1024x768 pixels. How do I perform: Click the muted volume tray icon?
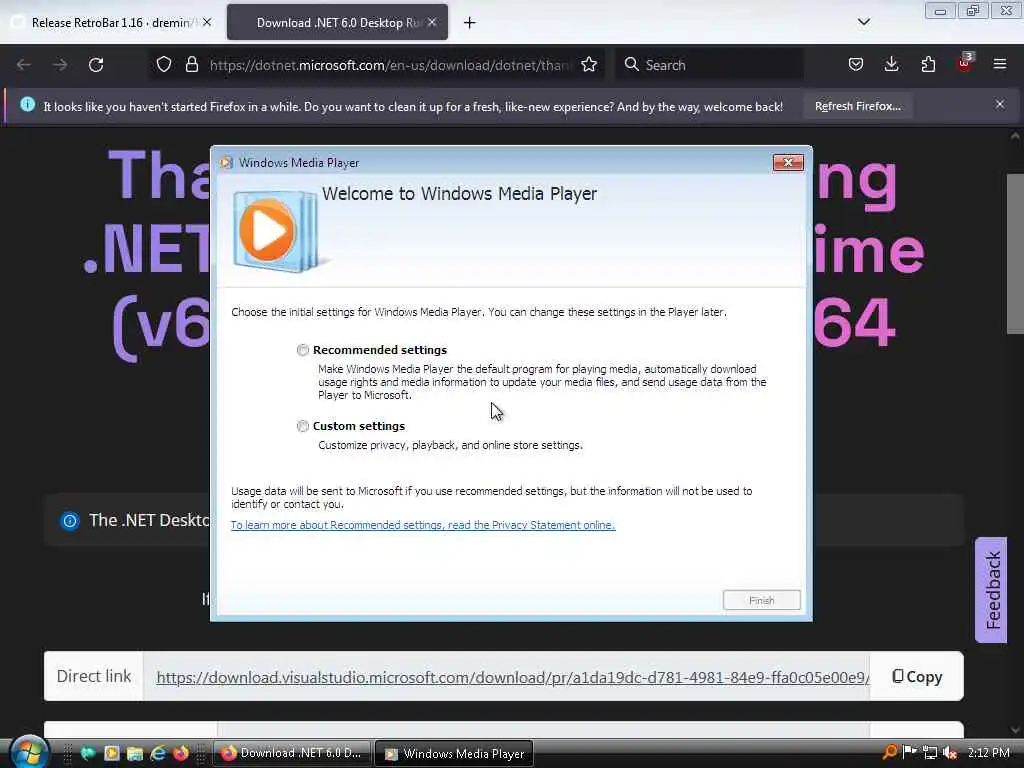950,752
